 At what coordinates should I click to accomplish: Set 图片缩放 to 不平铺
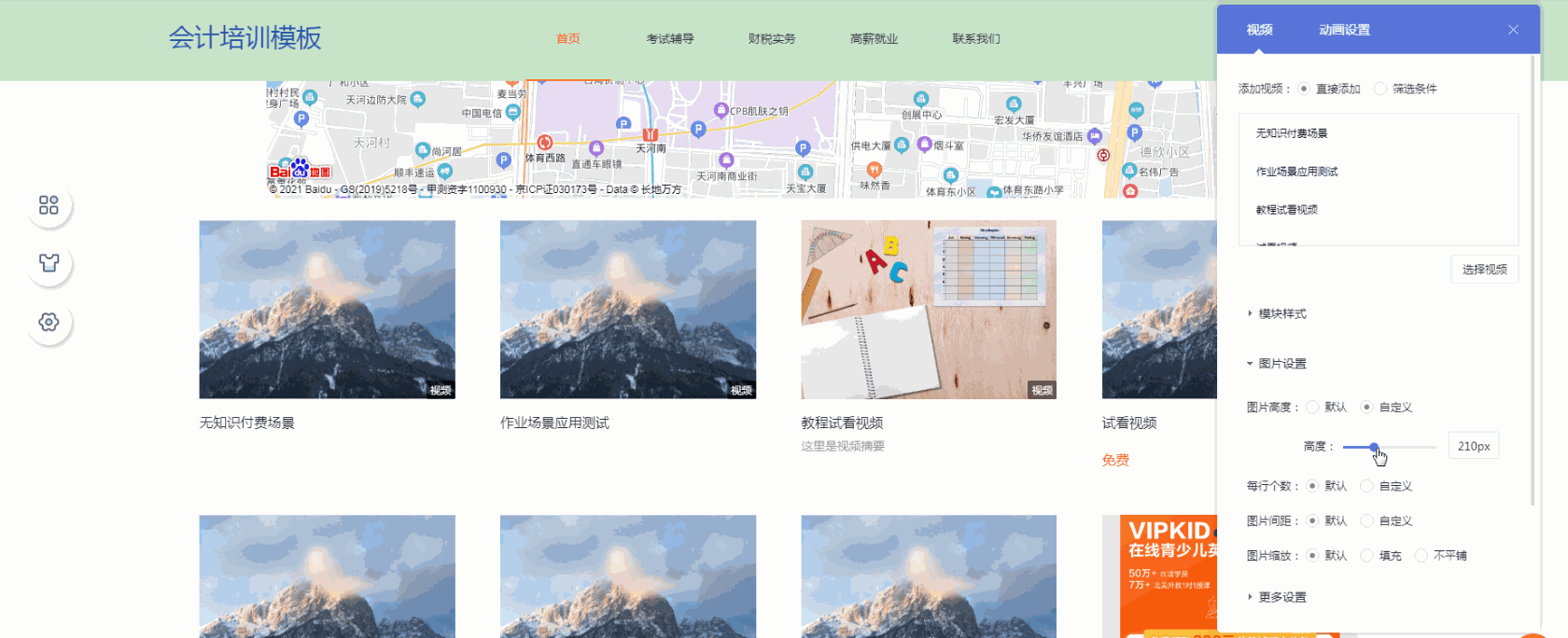1421,556
